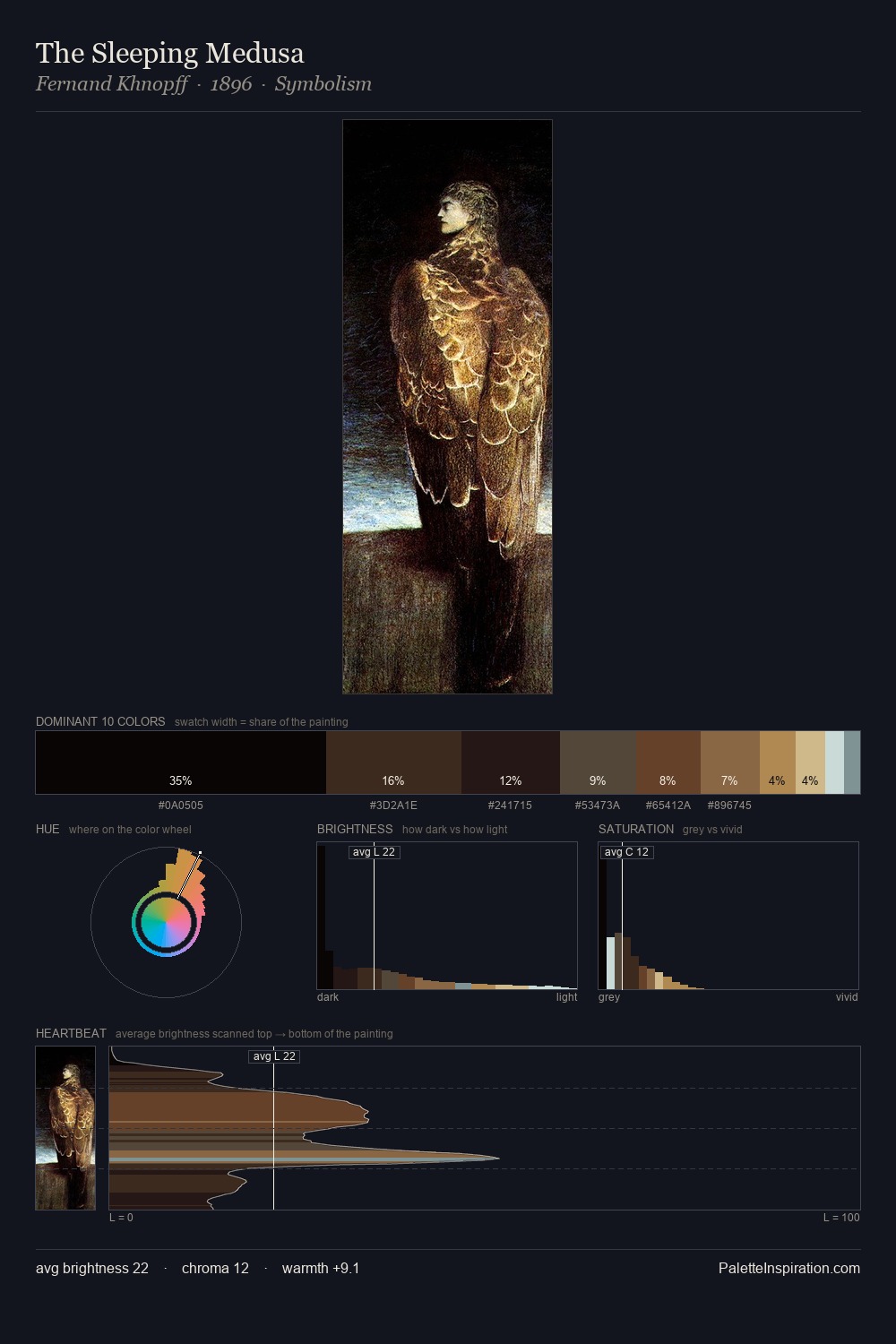Click the 'HEARTBEAT' section heading

[71, 1033]
